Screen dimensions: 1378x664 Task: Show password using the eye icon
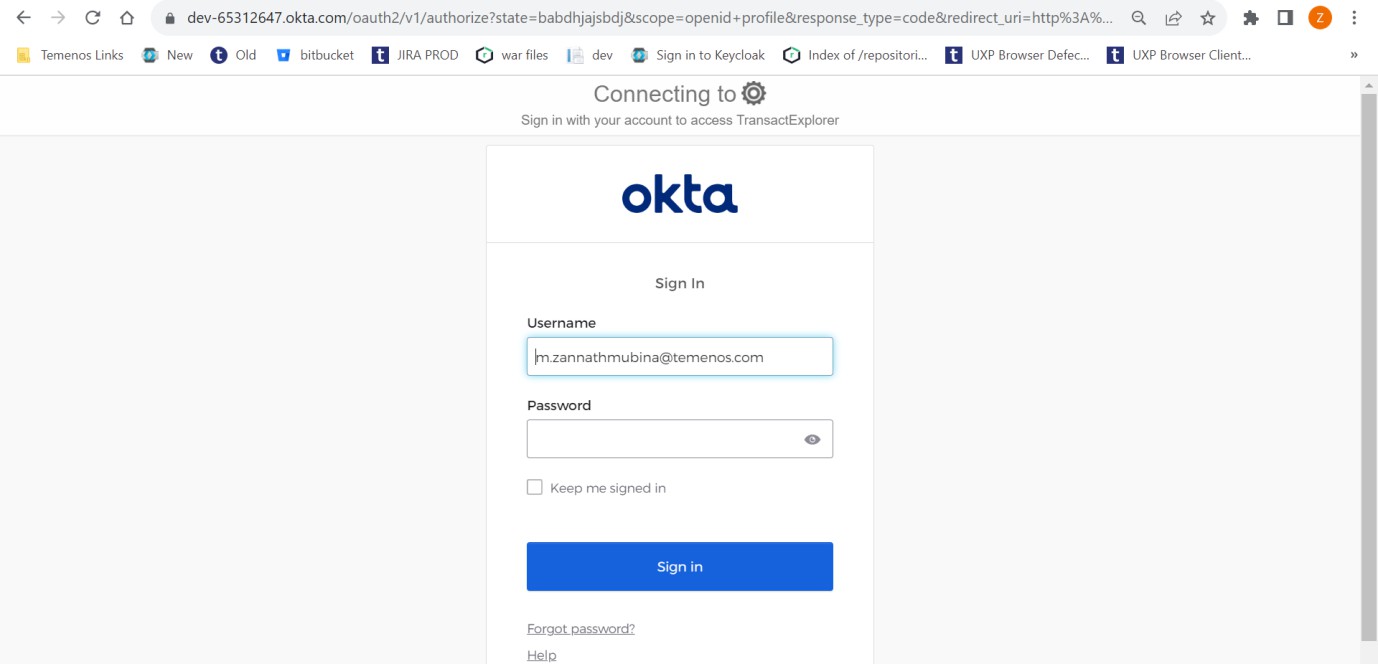point(812,439)
